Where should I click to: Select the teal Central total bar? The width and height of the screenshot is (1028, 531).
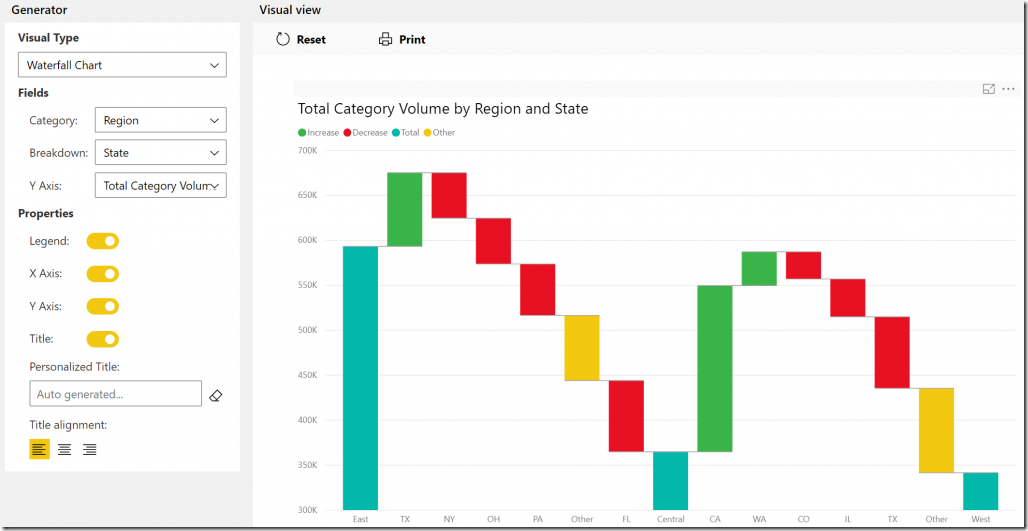click(671, 481)
